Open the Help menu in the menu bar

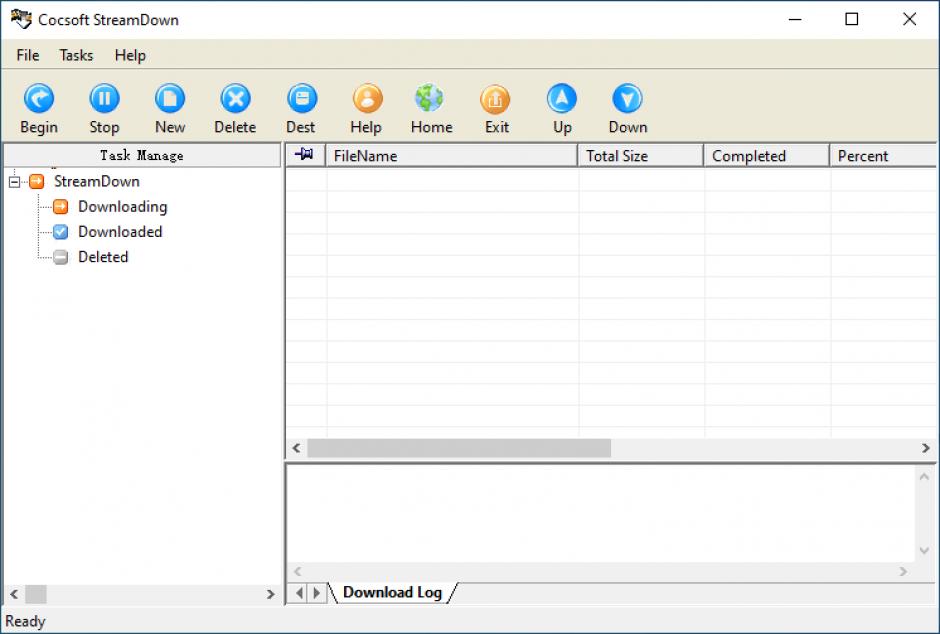[x=130, y=55]
